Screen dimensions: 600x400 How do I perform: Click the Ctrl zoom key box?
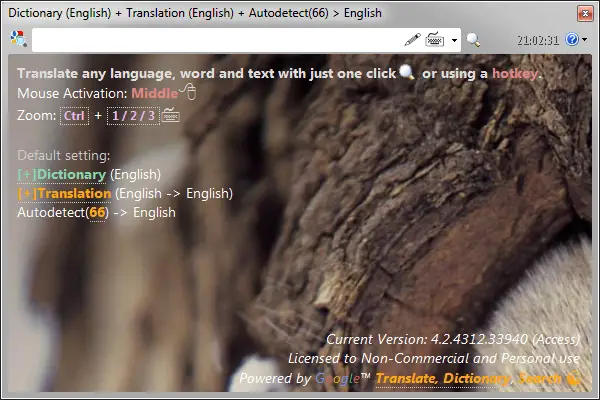pos(74,116)
